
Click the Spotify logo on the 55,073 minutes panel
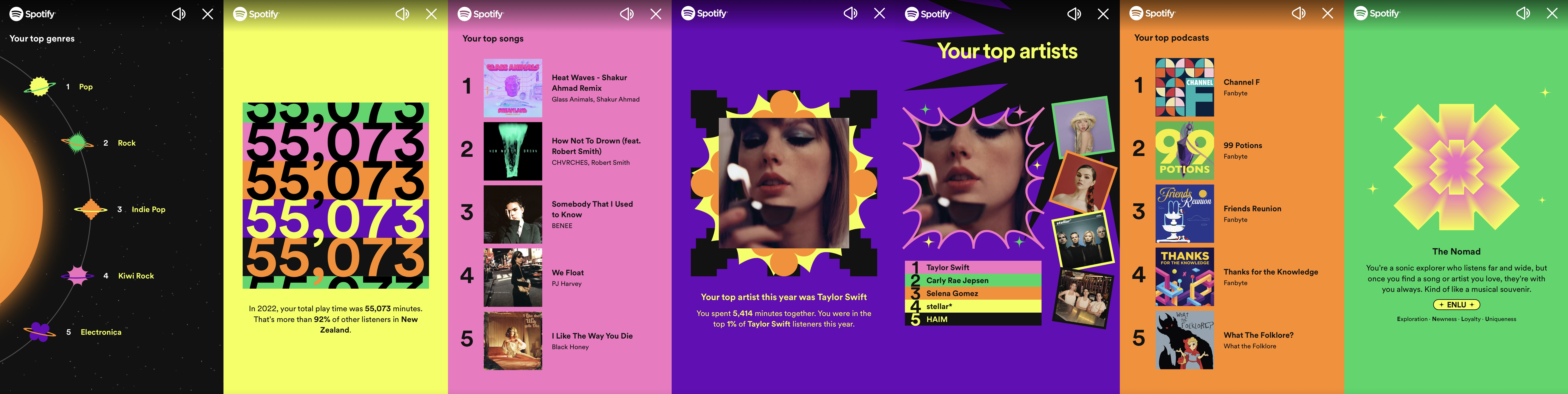click(256, 14)
